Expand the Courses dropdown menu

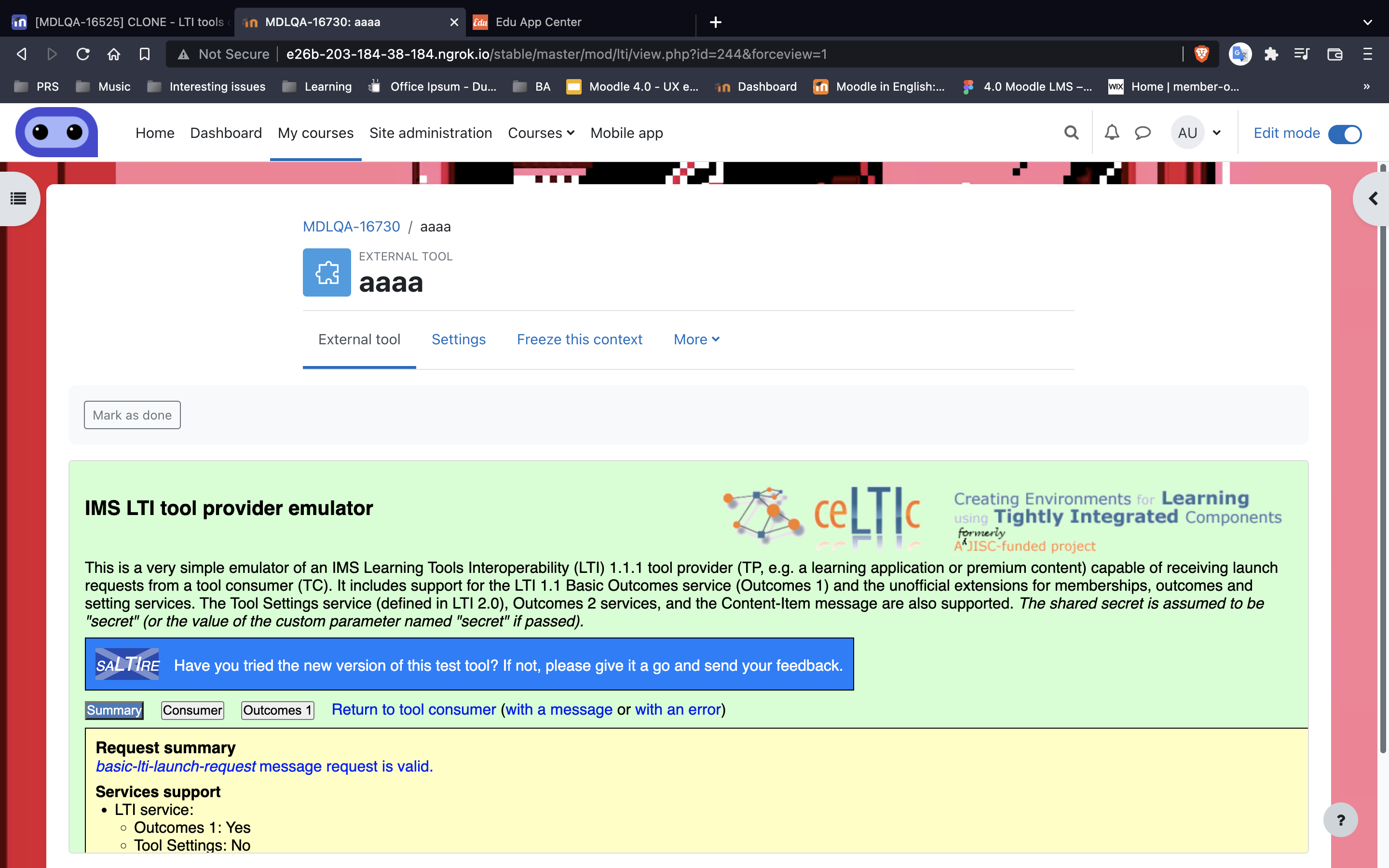[541, 133]
